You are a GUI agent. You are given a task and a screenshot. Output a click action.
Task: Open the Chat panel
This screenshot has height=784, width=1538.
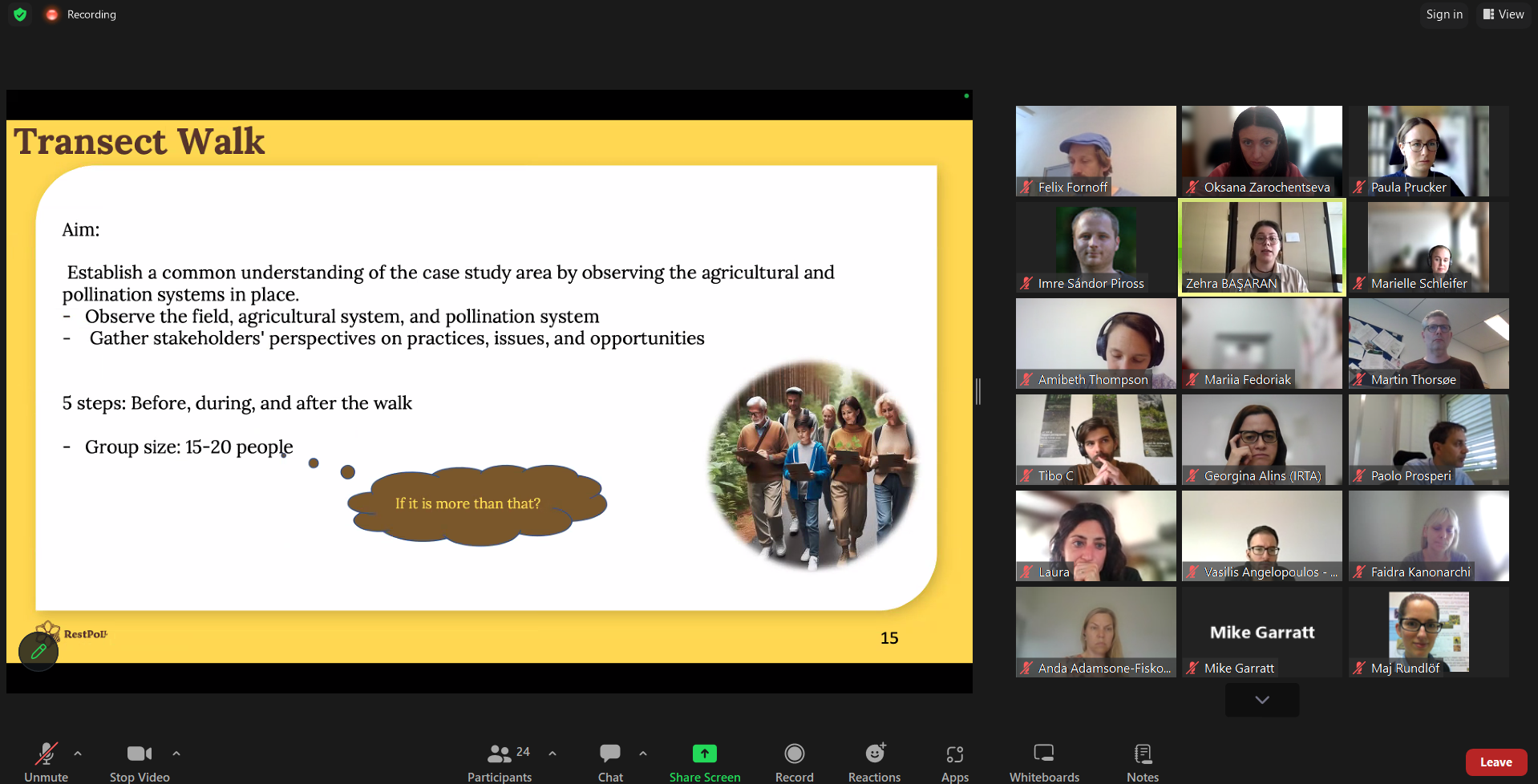[x=610, y=762]
